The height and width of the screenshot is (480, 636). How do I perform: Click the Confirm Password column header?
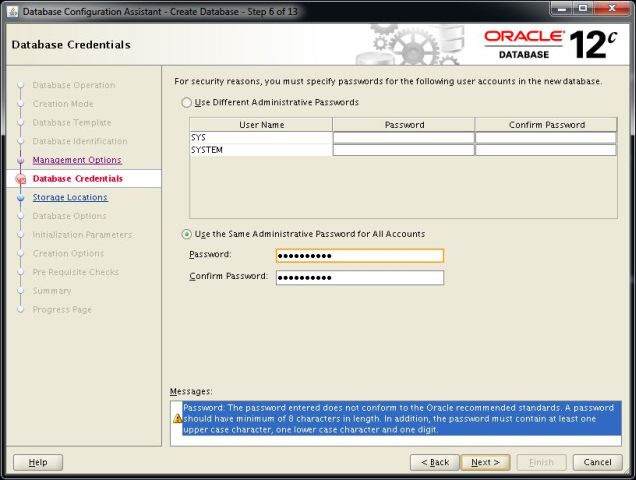click(x=546, y=125)
